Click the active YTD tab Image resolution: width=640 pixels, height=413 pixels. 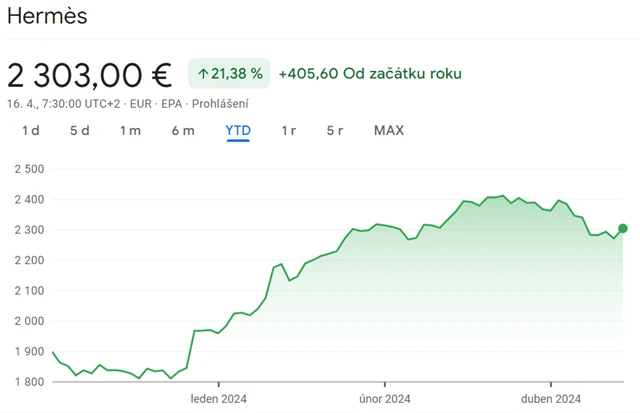point(238,131)
